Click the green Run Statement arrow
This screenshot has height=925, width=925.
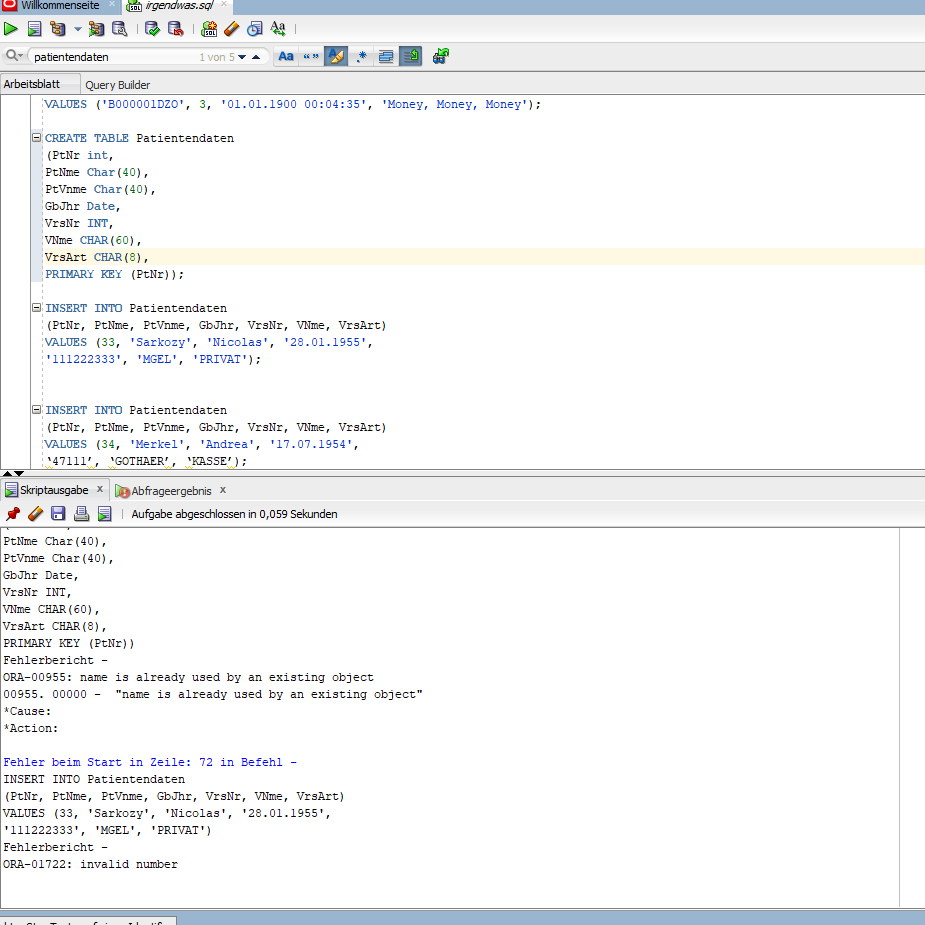point(11,28)
